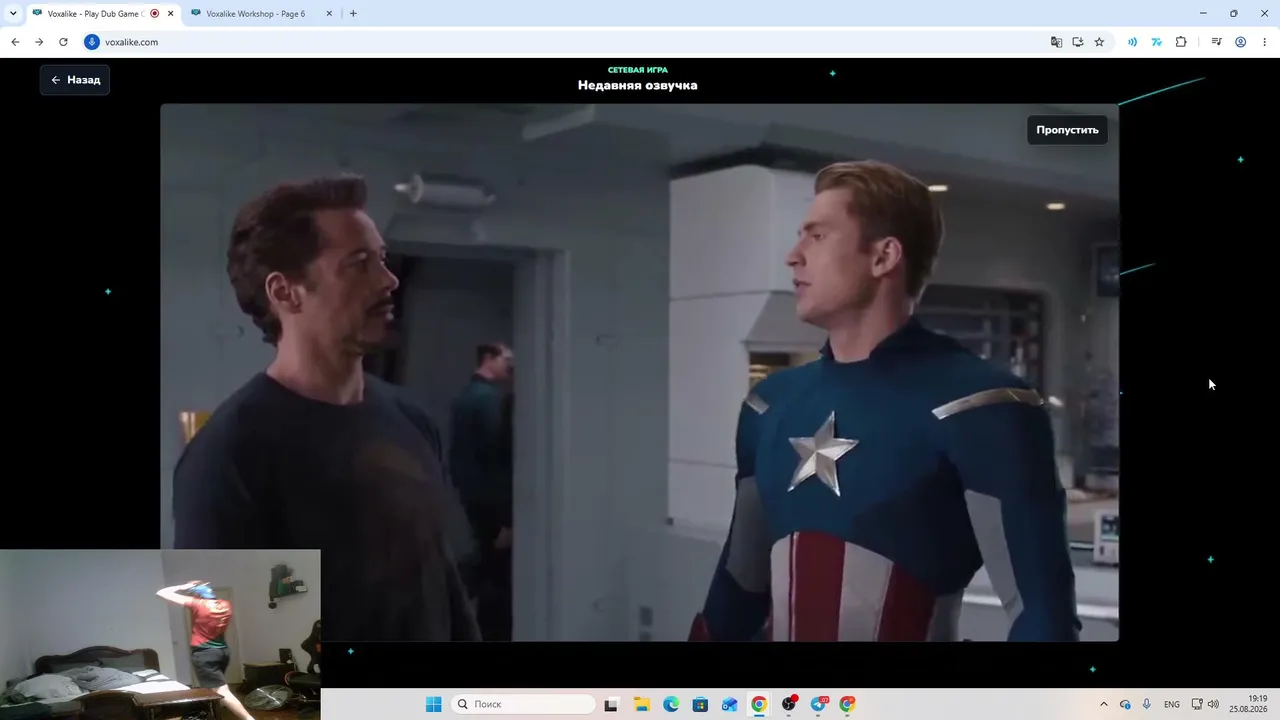Click the recording indicator on Voxalike tab
1280x720 pixels.
155,14
